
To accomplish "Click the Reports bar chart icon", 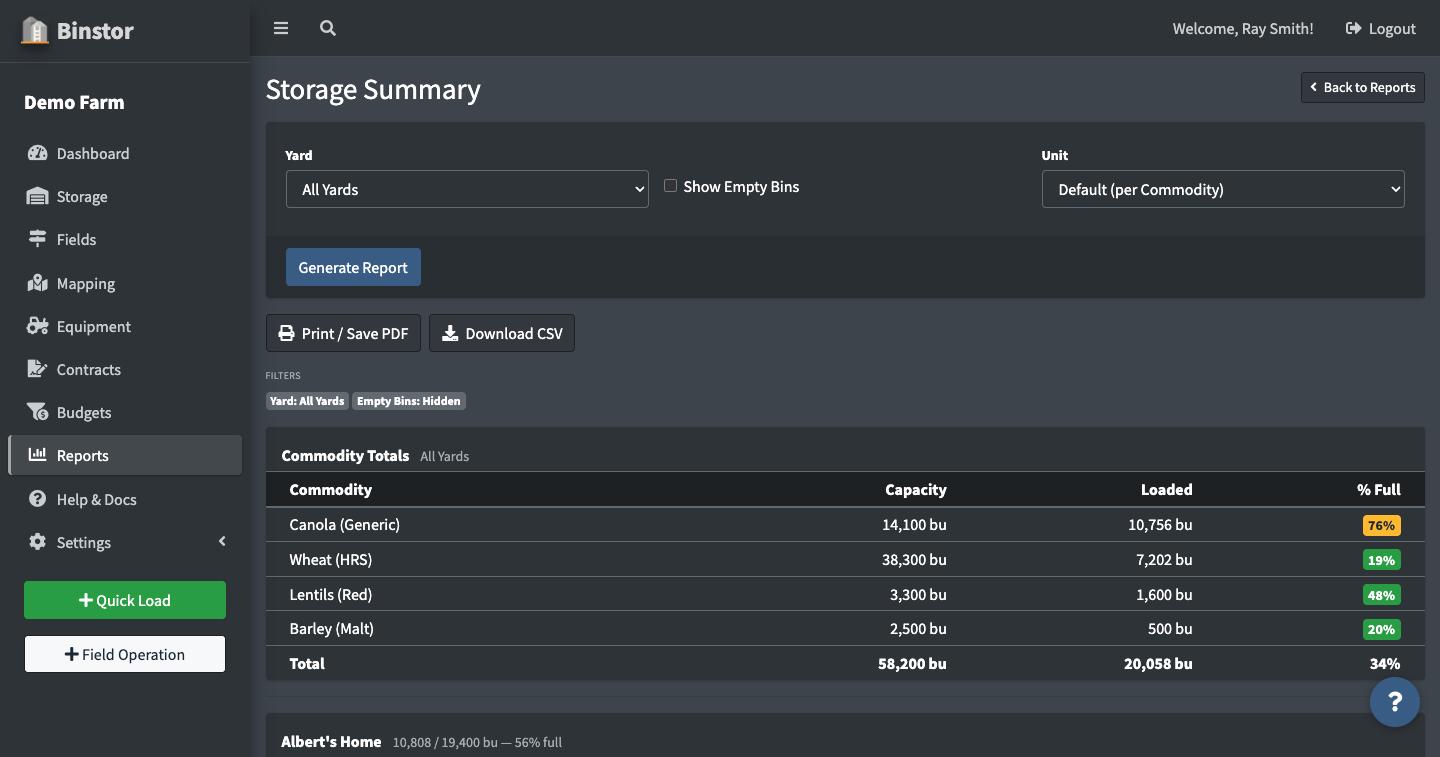I will click(x=37, y=454).
